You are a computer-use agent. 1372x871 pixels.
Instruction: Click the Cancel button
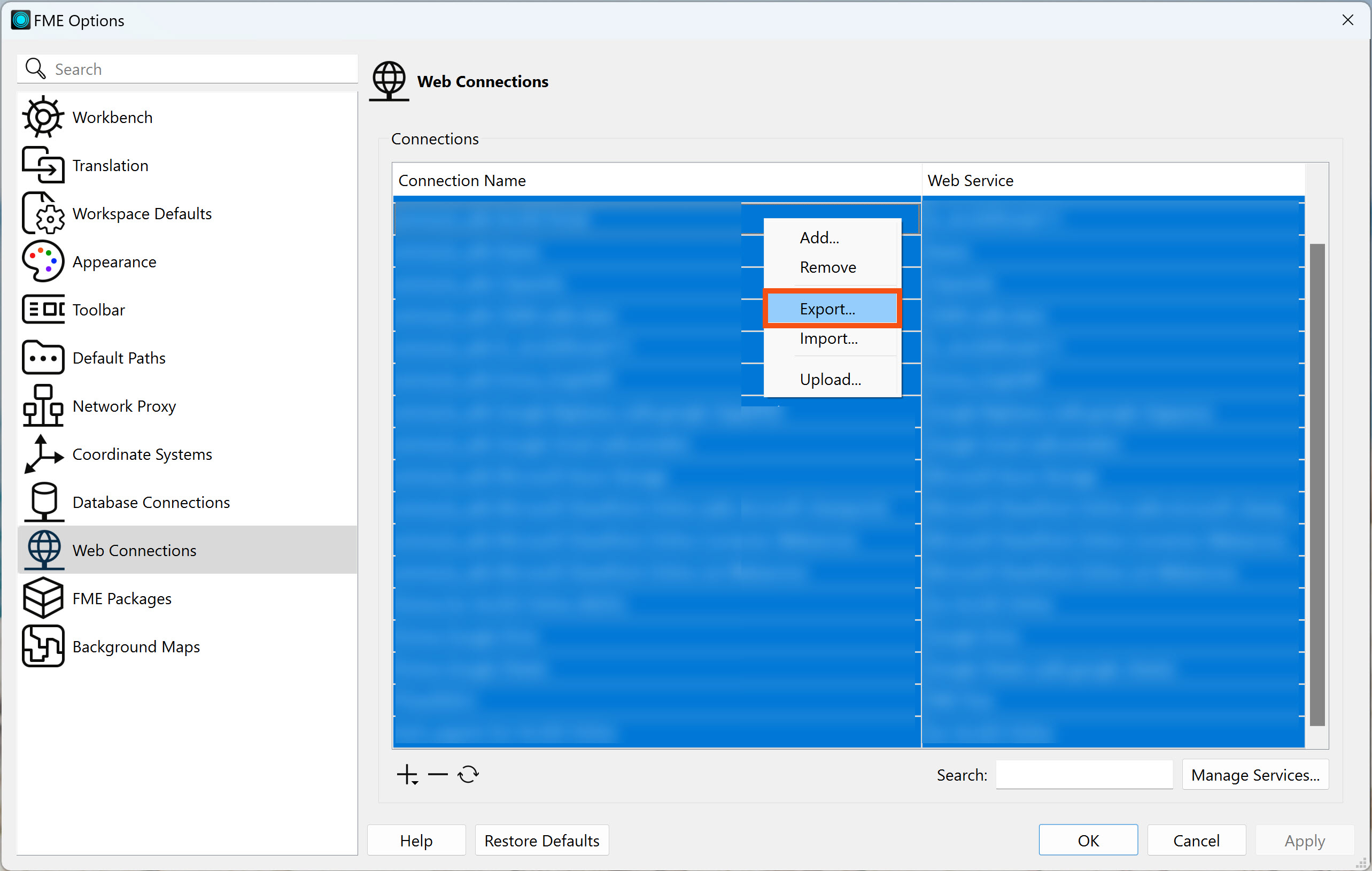point(1196,840)
